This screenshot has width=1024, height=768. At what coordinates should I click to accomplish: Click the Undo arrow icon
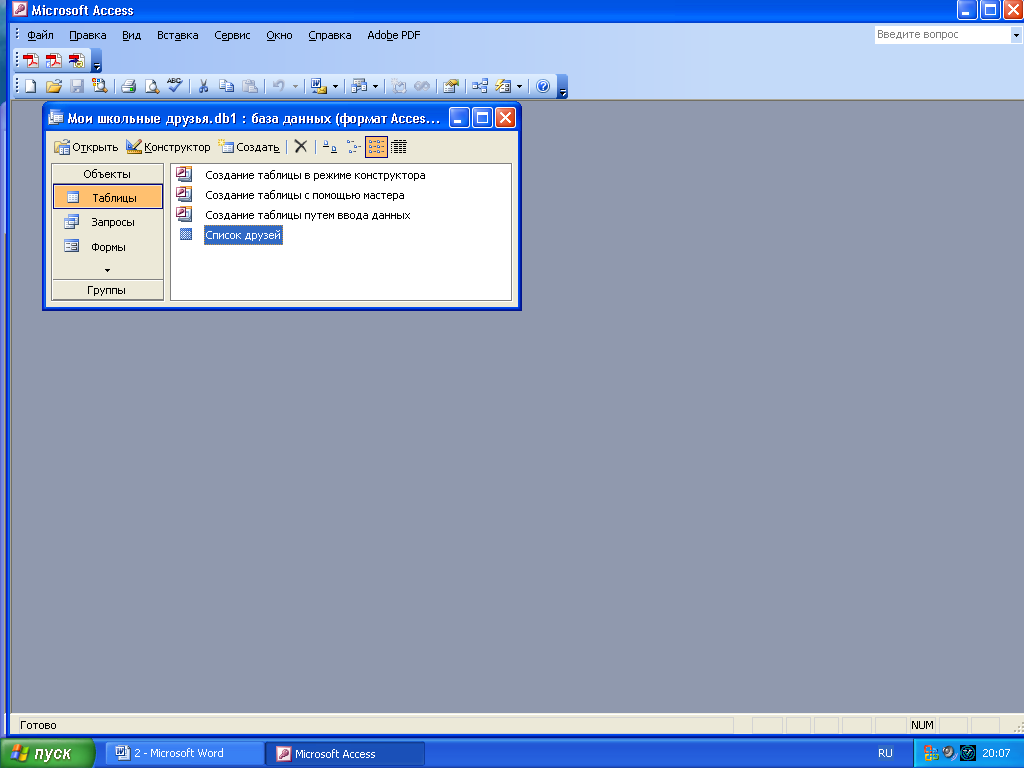[x=278, y=86]
